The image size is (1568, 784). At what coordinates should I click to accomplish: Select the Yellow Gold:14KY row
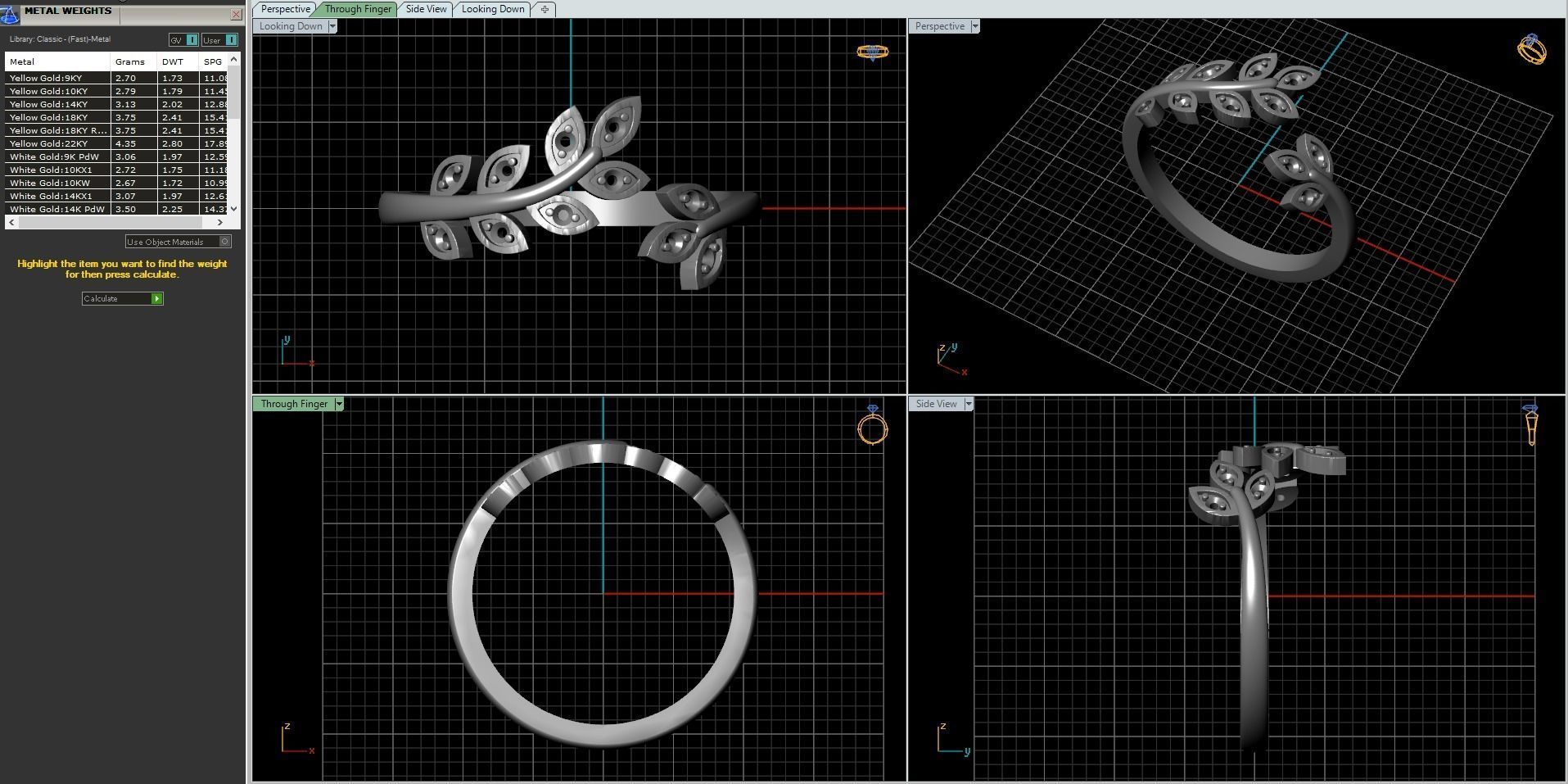click(x=117, y=104)
